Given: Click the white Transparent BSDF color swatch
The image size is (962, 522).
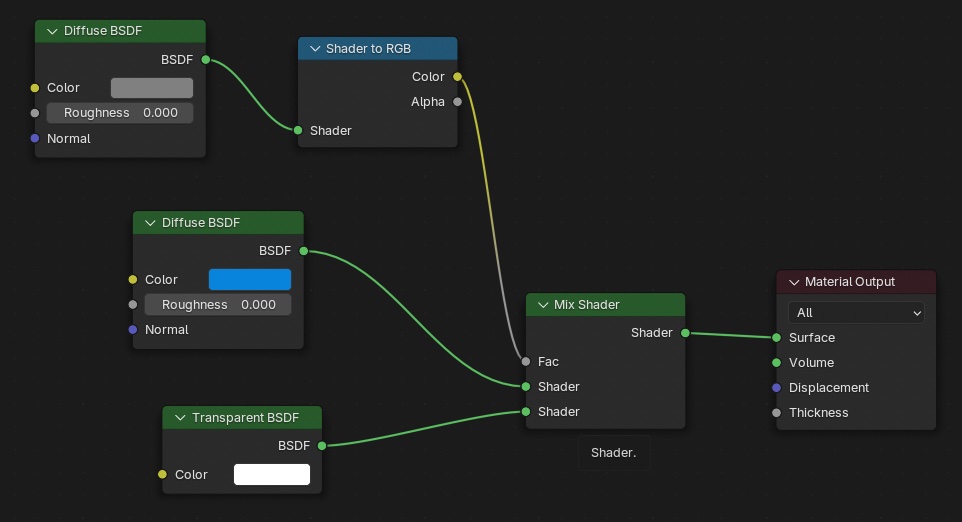Looking at the screenshot, I should [272, 474].
